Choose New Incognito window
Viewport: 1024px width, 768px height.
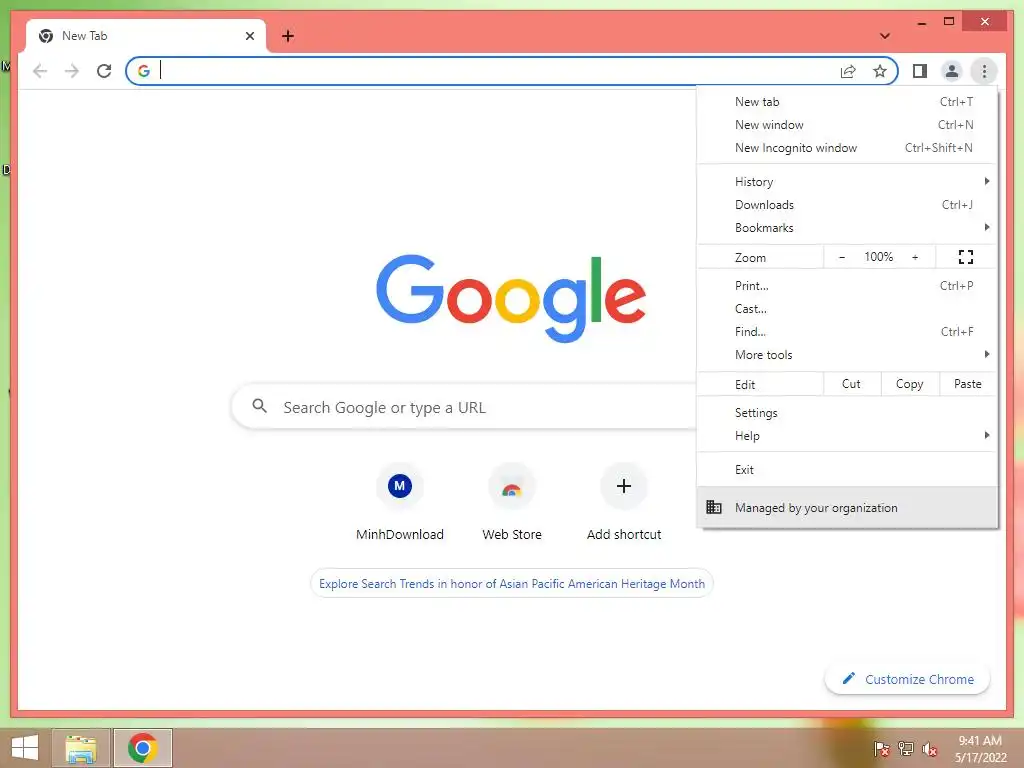click(x=847, y=148)
